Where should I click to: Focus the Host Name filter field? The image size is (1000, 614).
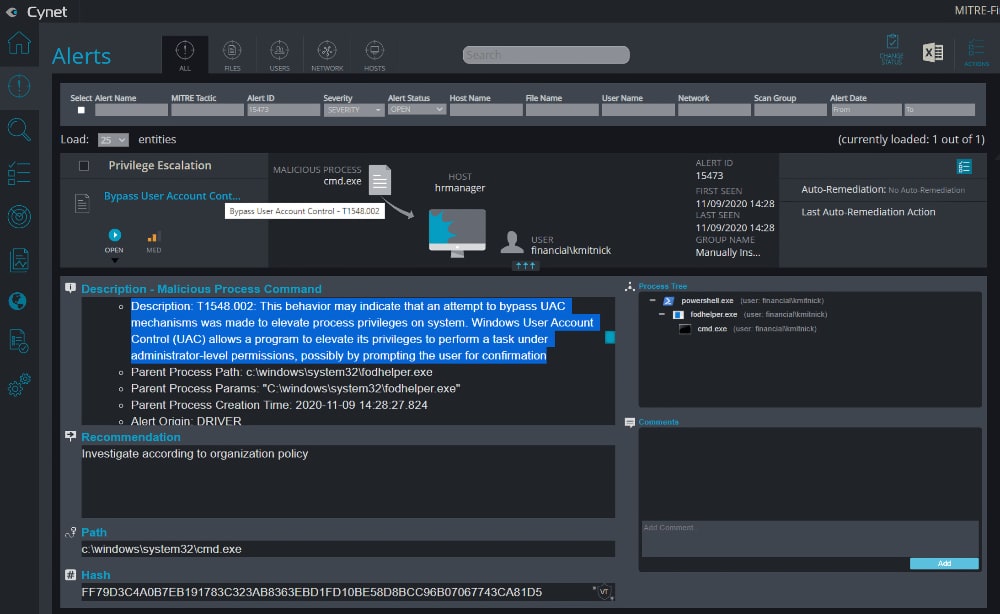tap(486, 110)
